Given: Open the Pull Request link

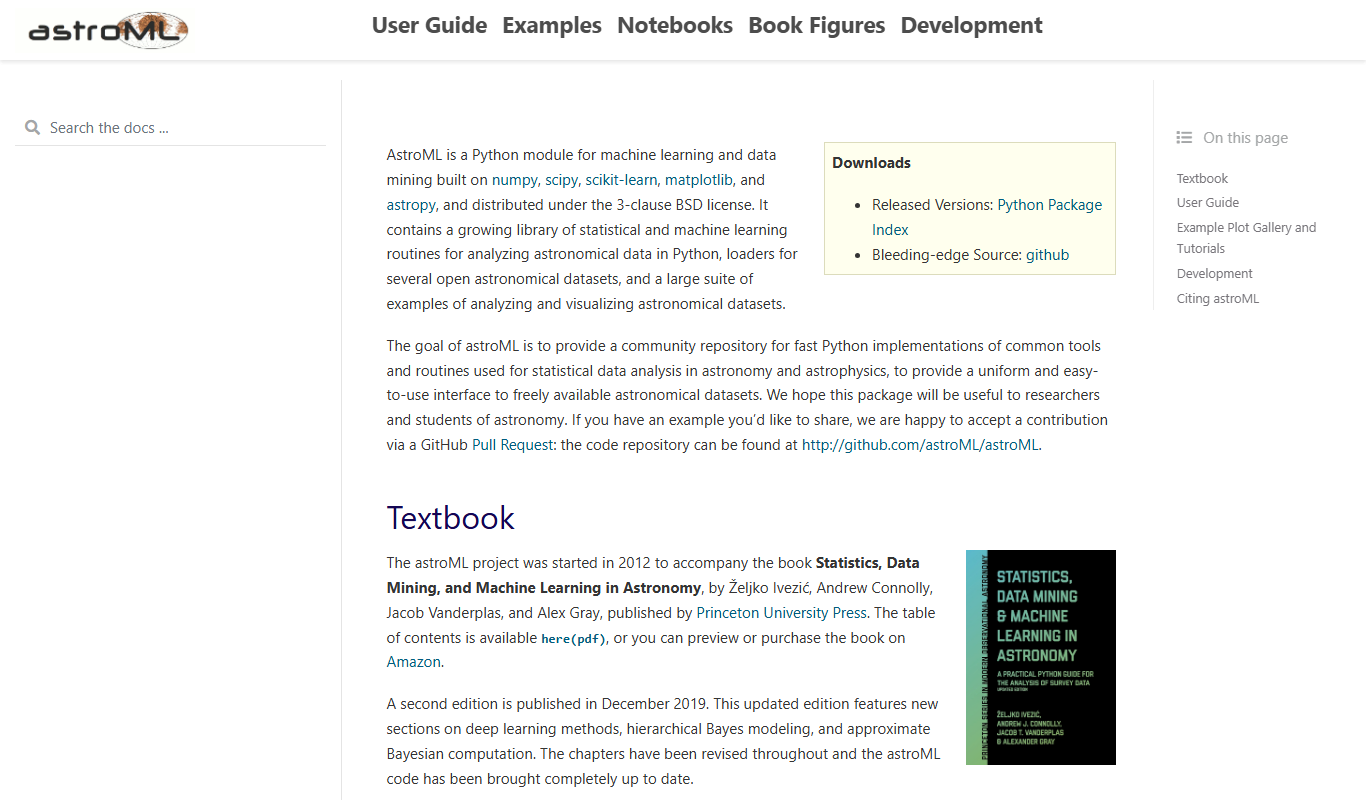Looking at the screenshot, I should coord(512,445).
